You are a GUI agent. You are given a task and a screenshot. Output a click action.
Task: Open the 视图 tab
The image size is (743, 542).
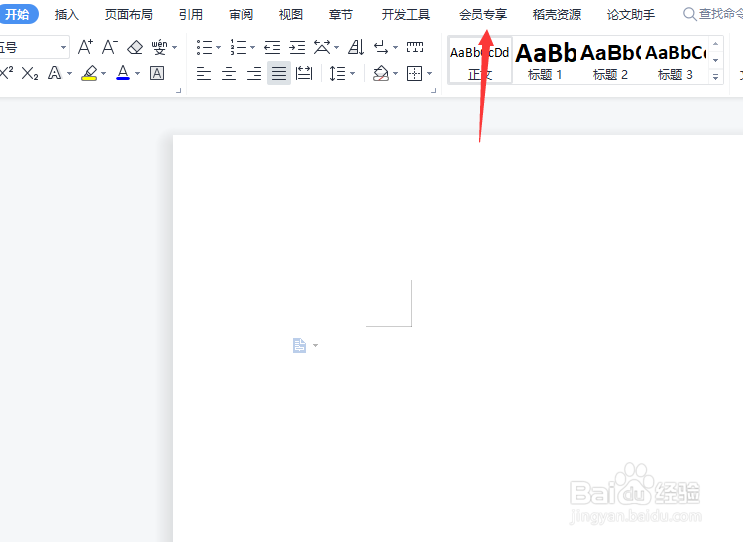tap(290, 15)
